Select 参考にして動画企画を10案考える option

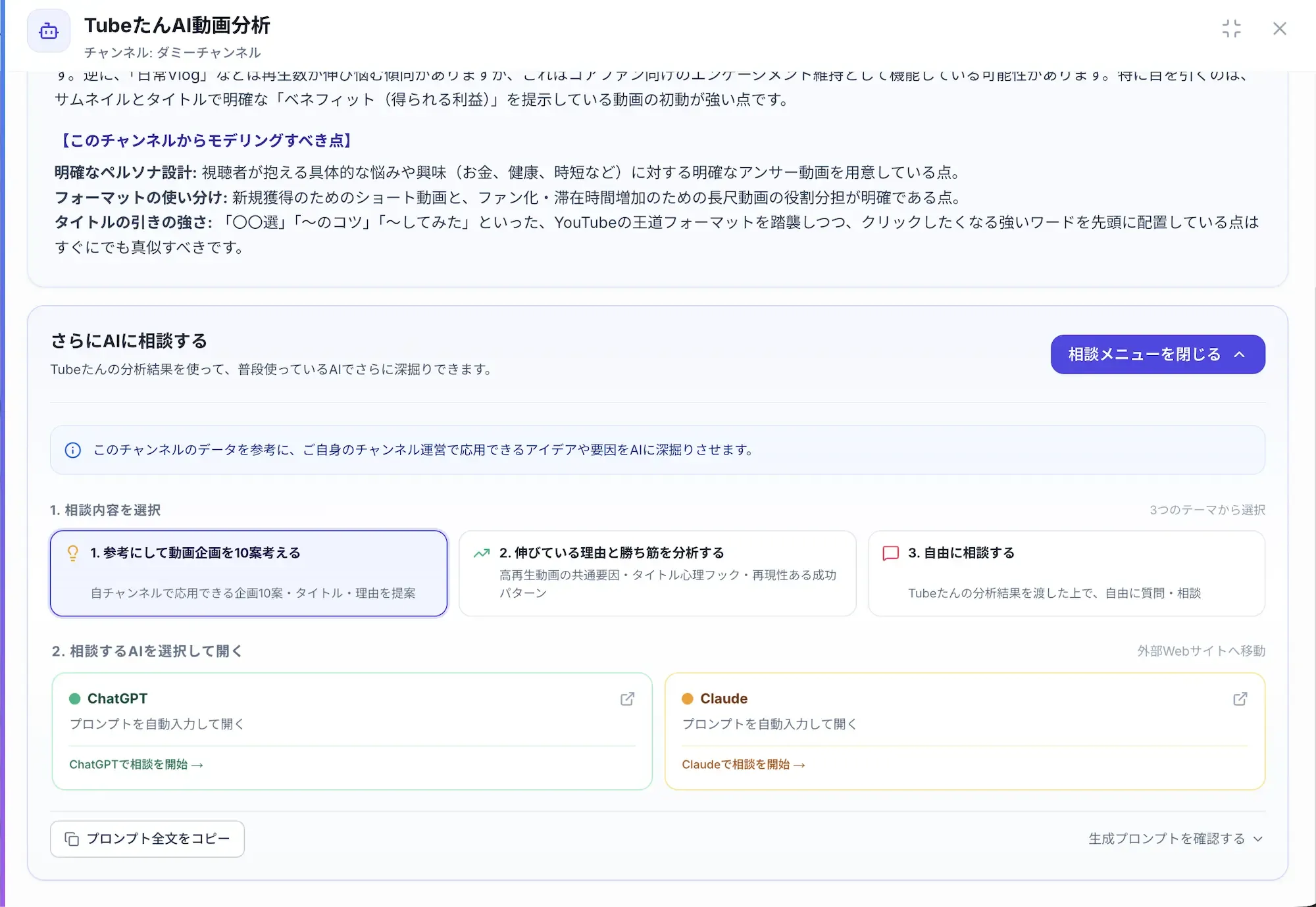pos(249,573)
